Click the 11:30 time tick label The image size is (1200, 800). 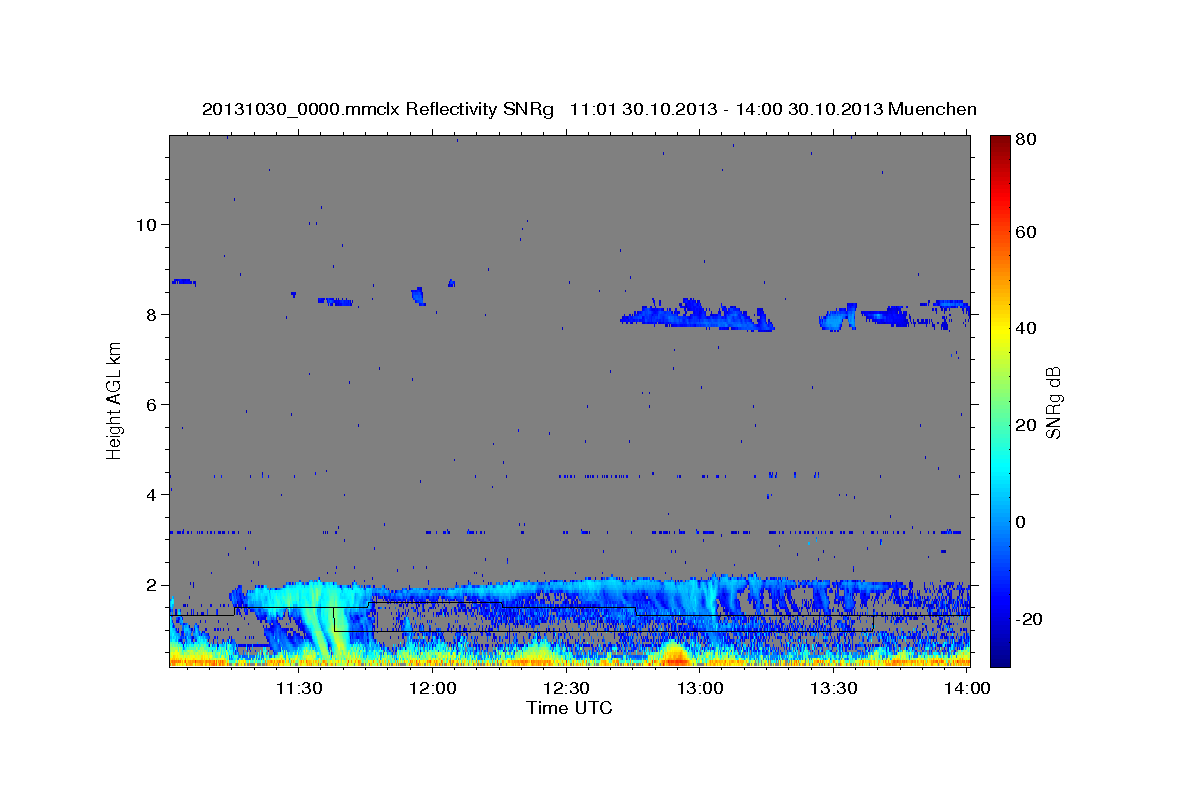[298, 688]
